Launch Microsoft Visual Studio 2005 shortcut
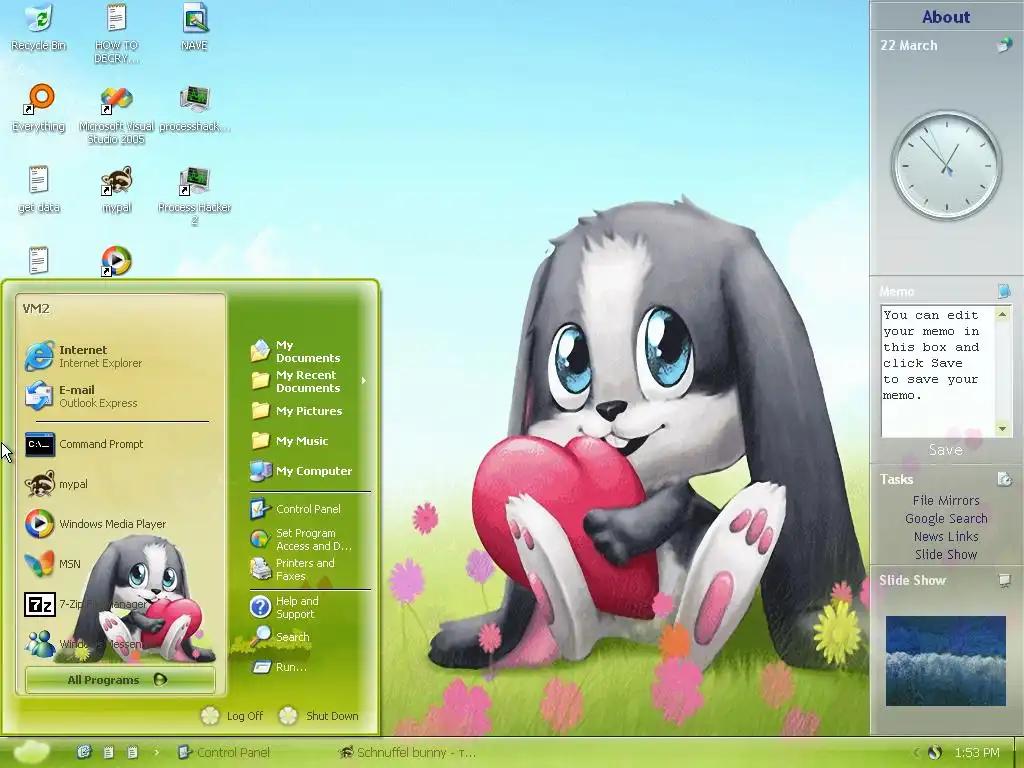Screen dimensions: 1024x768 [116, 114]
